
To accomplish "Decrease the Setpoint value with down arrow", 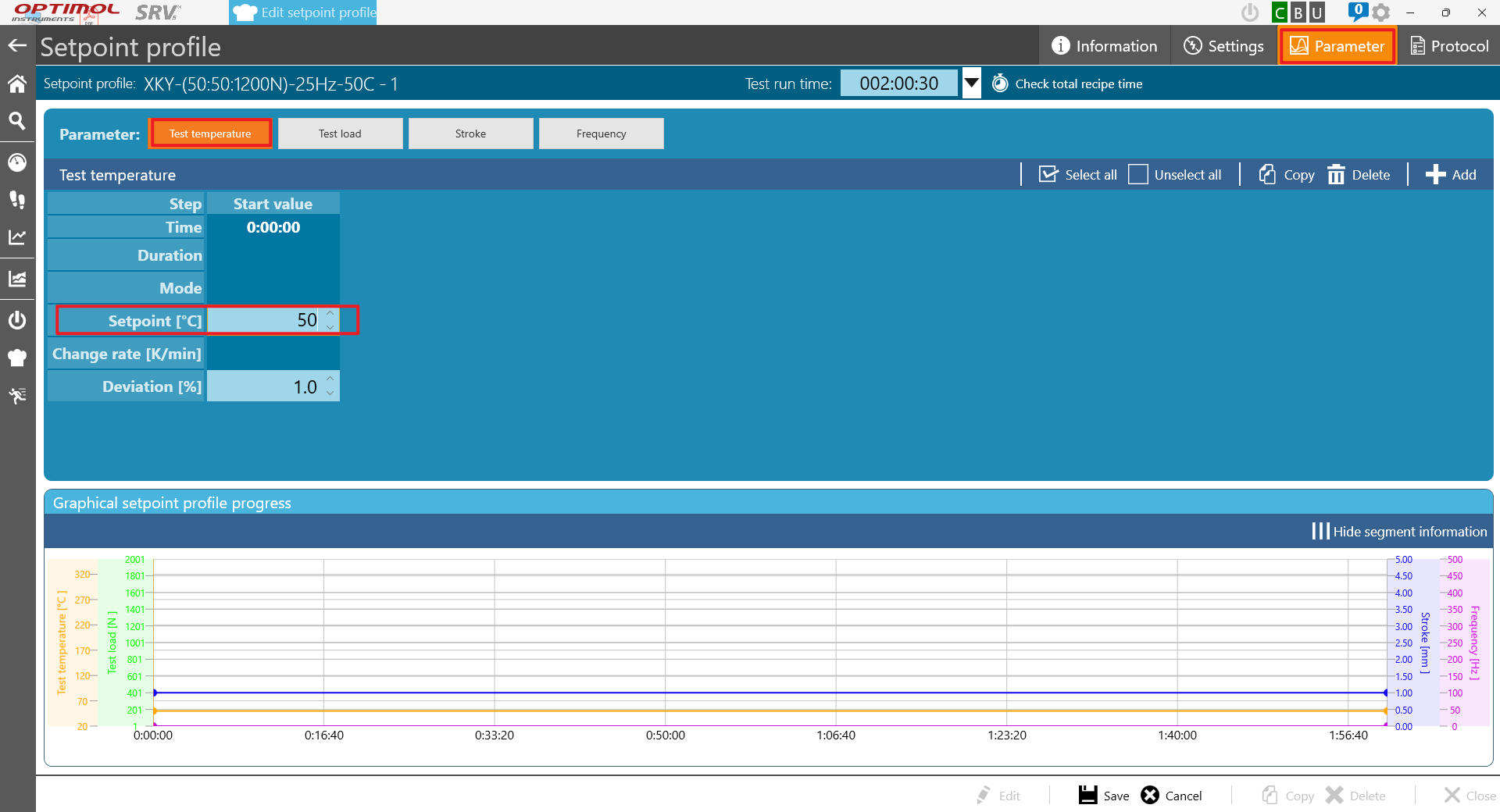I will click(330, 326).
